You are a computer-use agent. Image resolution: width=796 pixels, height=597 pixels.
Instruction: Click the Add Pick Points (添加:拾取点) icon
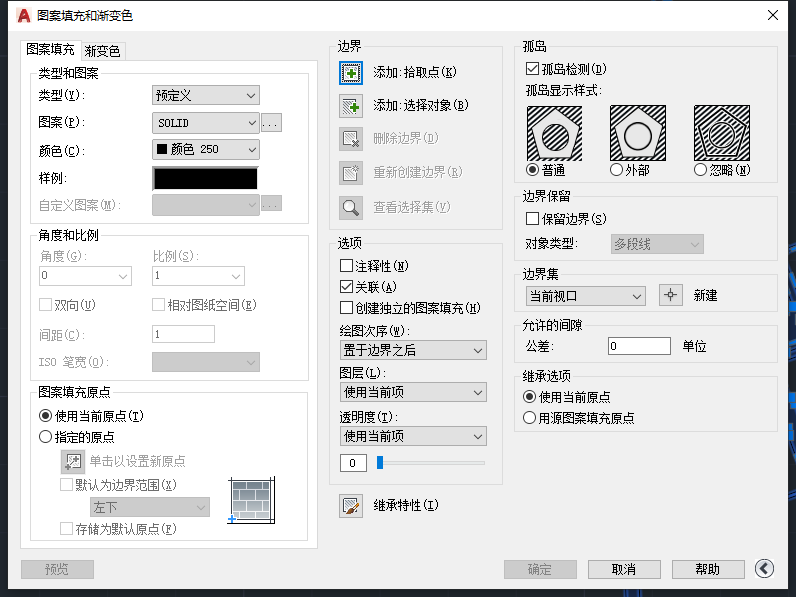pos(350,72)
